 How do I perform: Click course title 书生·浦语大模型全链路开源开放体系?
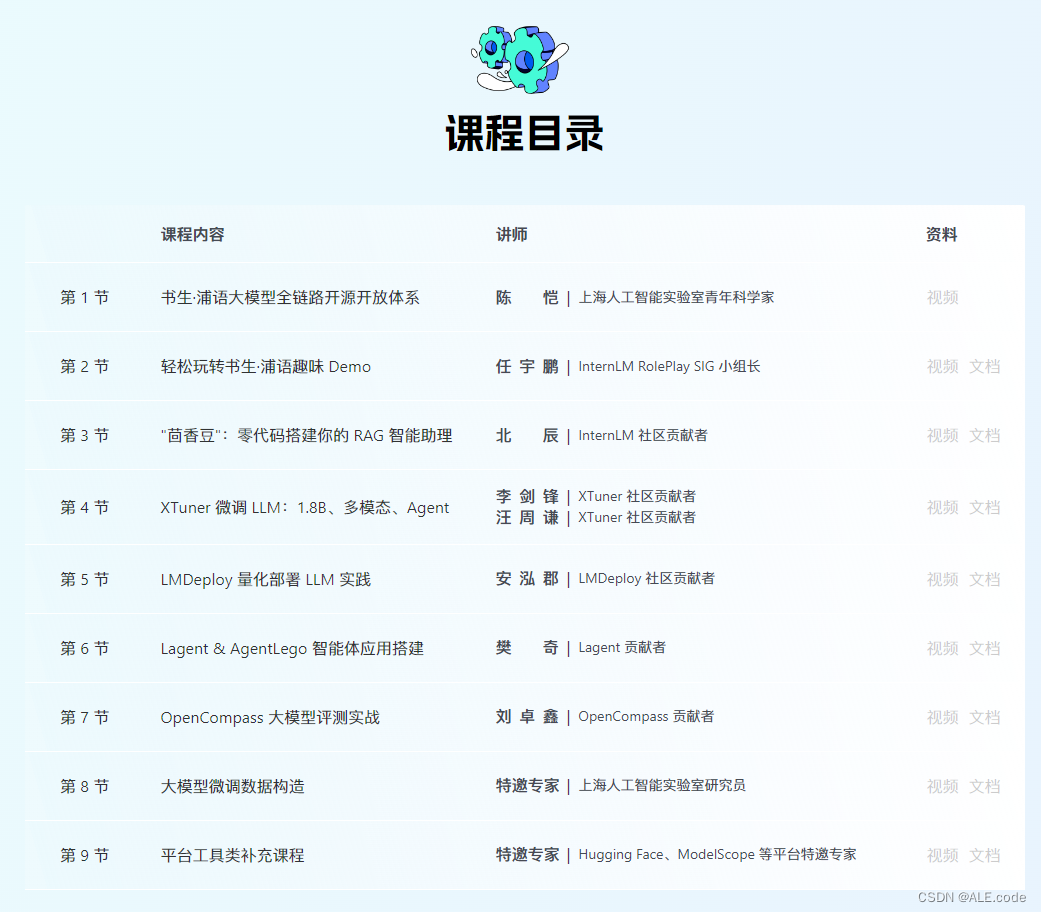point(290,297)
